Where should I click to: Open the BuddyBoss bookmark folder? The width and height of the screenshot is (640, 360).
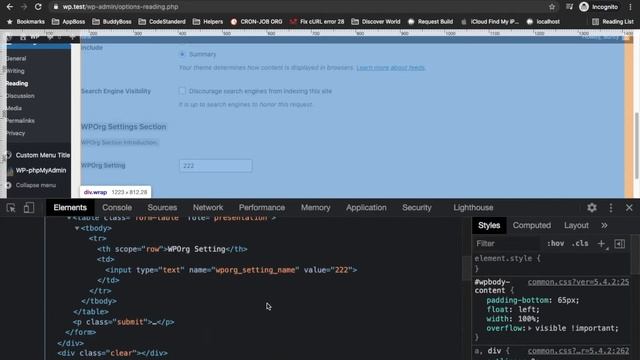click(112, 22)
